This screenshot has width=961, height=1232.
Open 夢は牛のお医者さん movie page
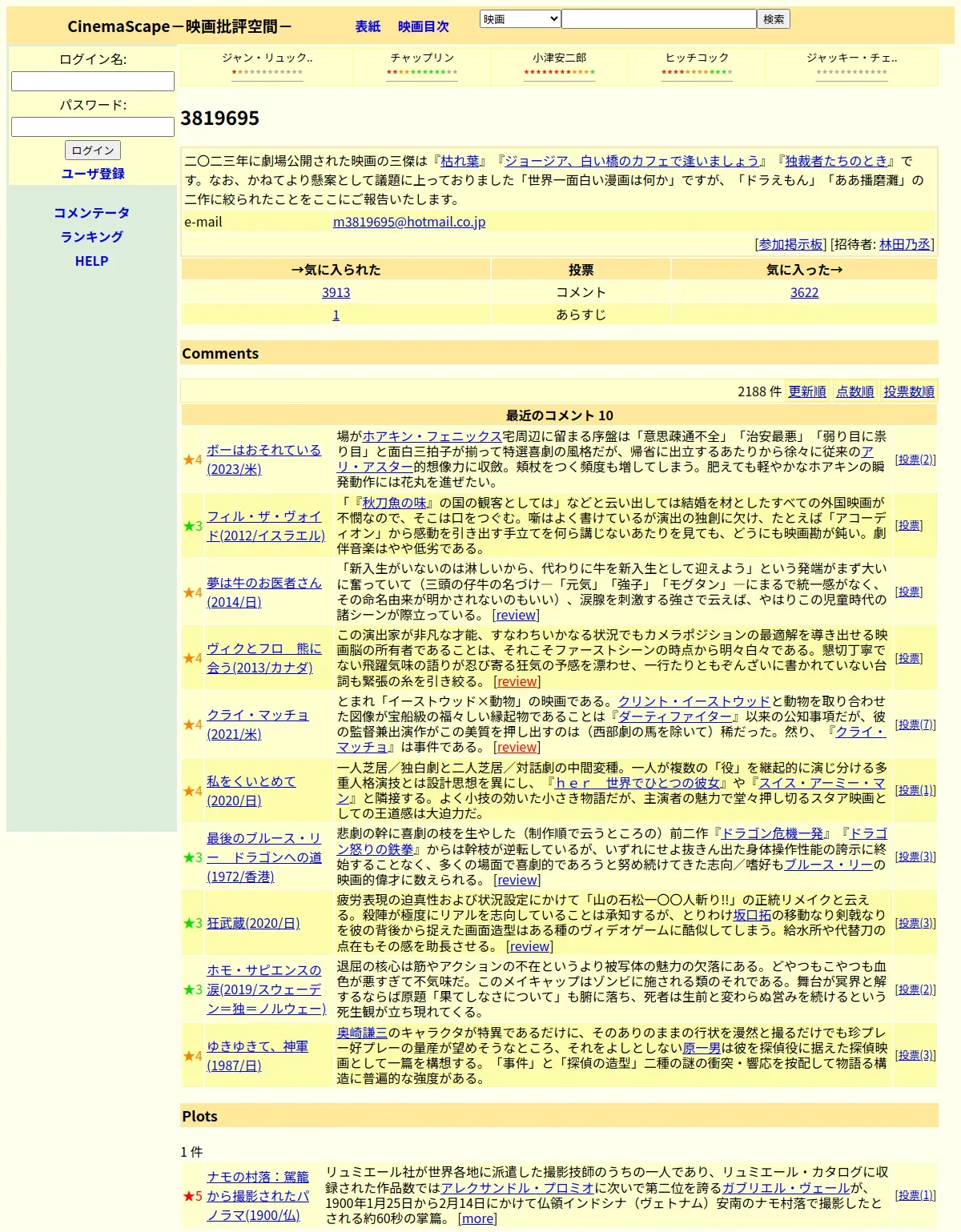click(x=263, y=592)
